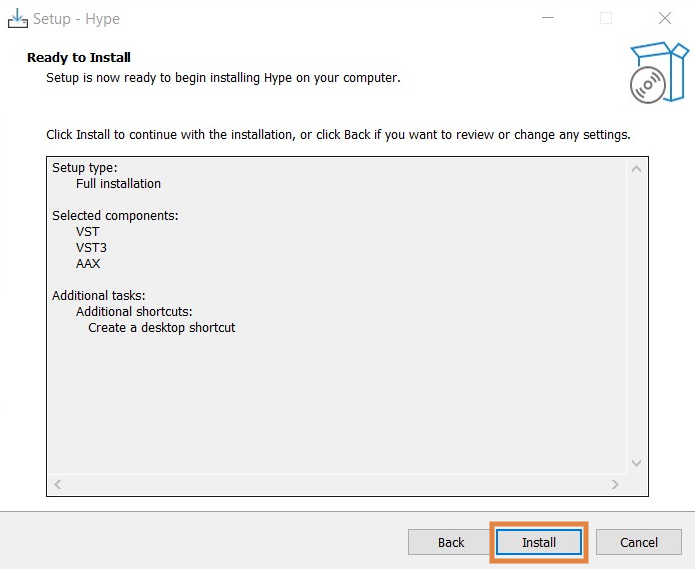Click the "Ready to Install" heading
This screenshot has height=569, width=695.
79,58
